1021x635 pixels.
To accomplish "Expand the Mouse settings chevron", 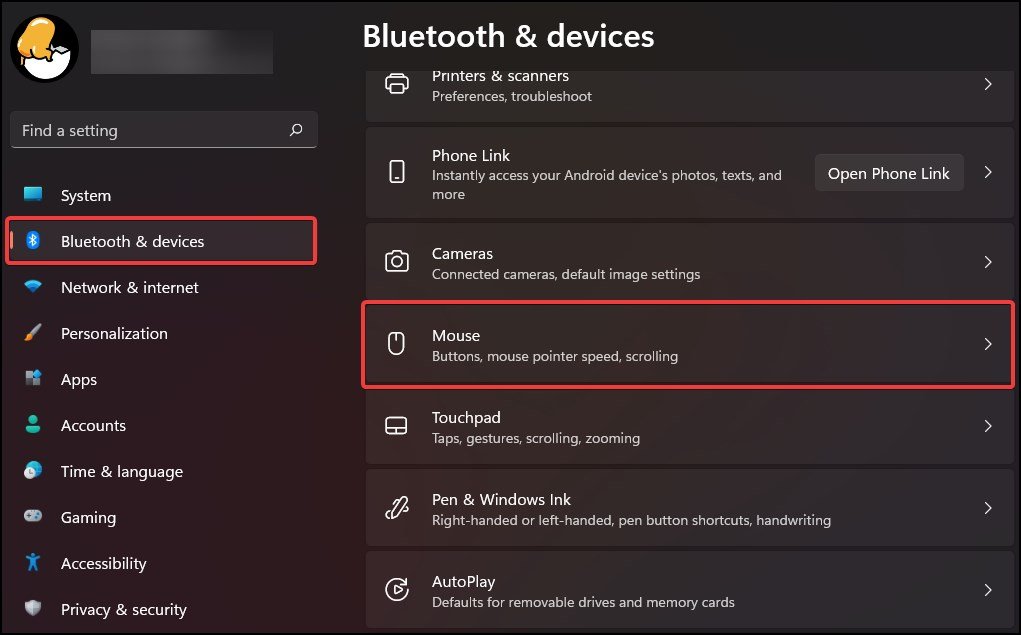I will pyautogui.click(x=988, y=344).
